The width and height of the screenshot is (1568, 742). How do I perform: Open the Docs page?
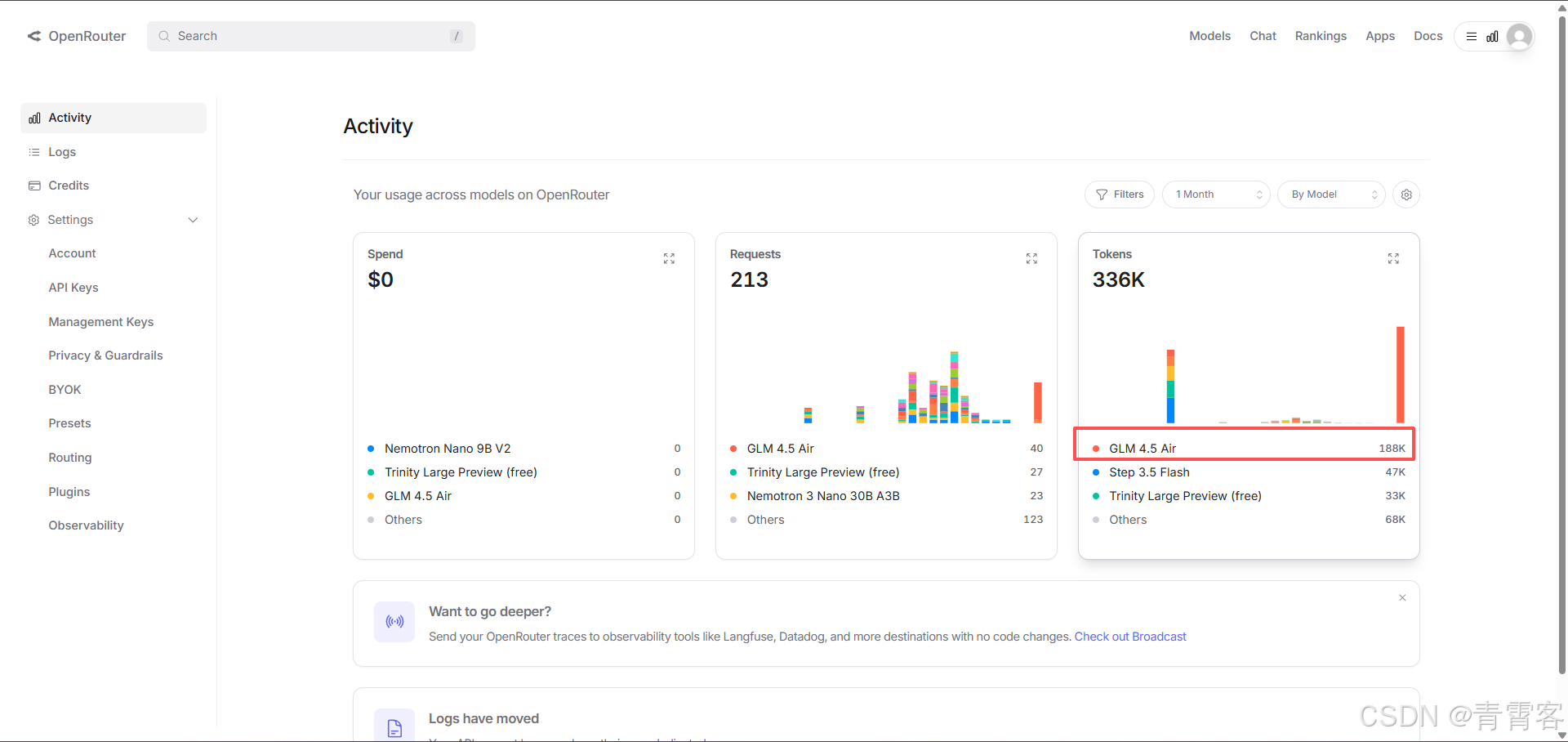point(1428,36)
